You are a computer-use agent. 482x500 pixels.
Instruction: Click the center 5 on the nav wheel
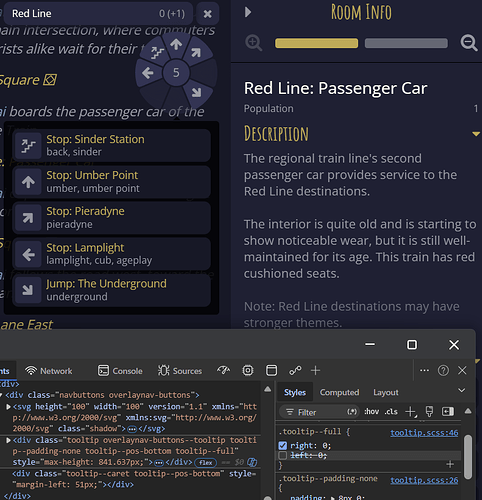click(x=176, y=72)
